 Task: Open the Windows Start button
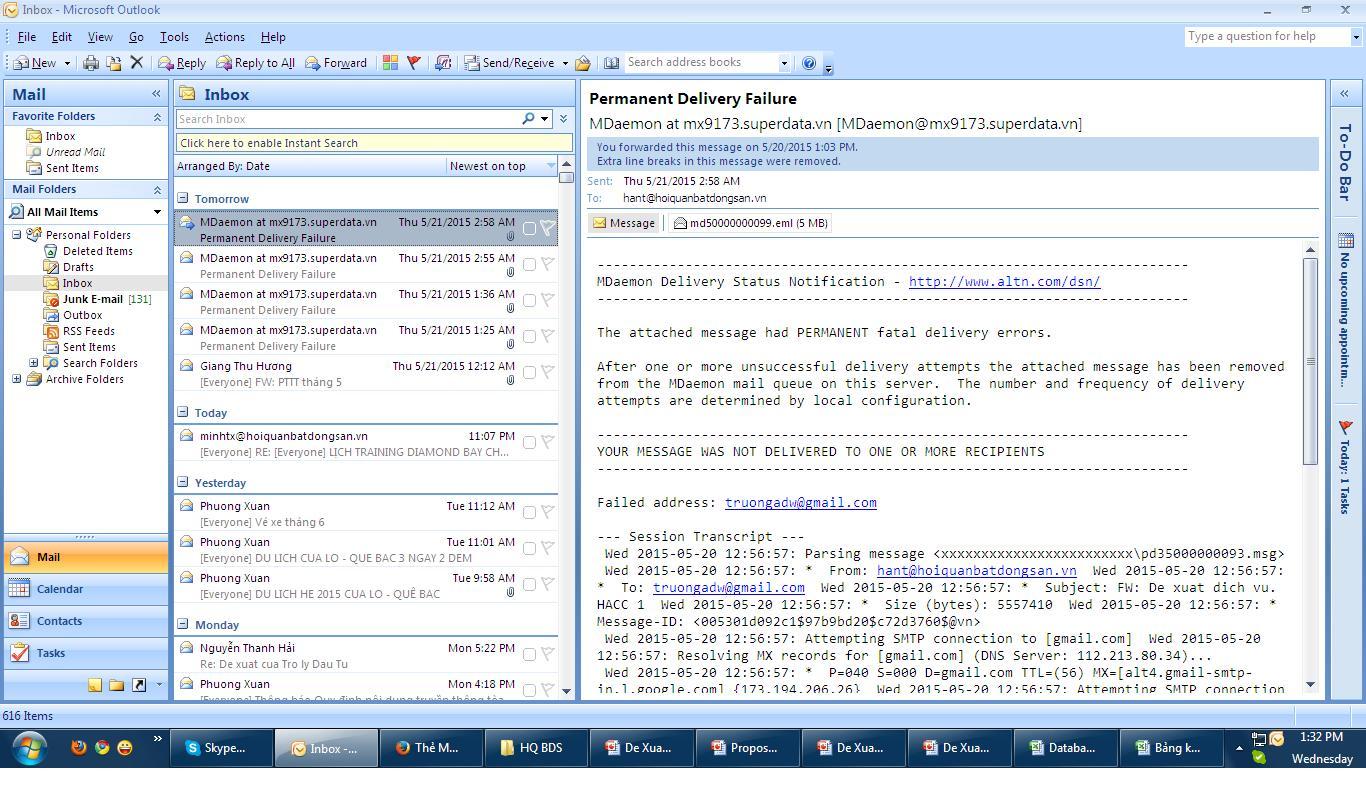coord(28,747)
